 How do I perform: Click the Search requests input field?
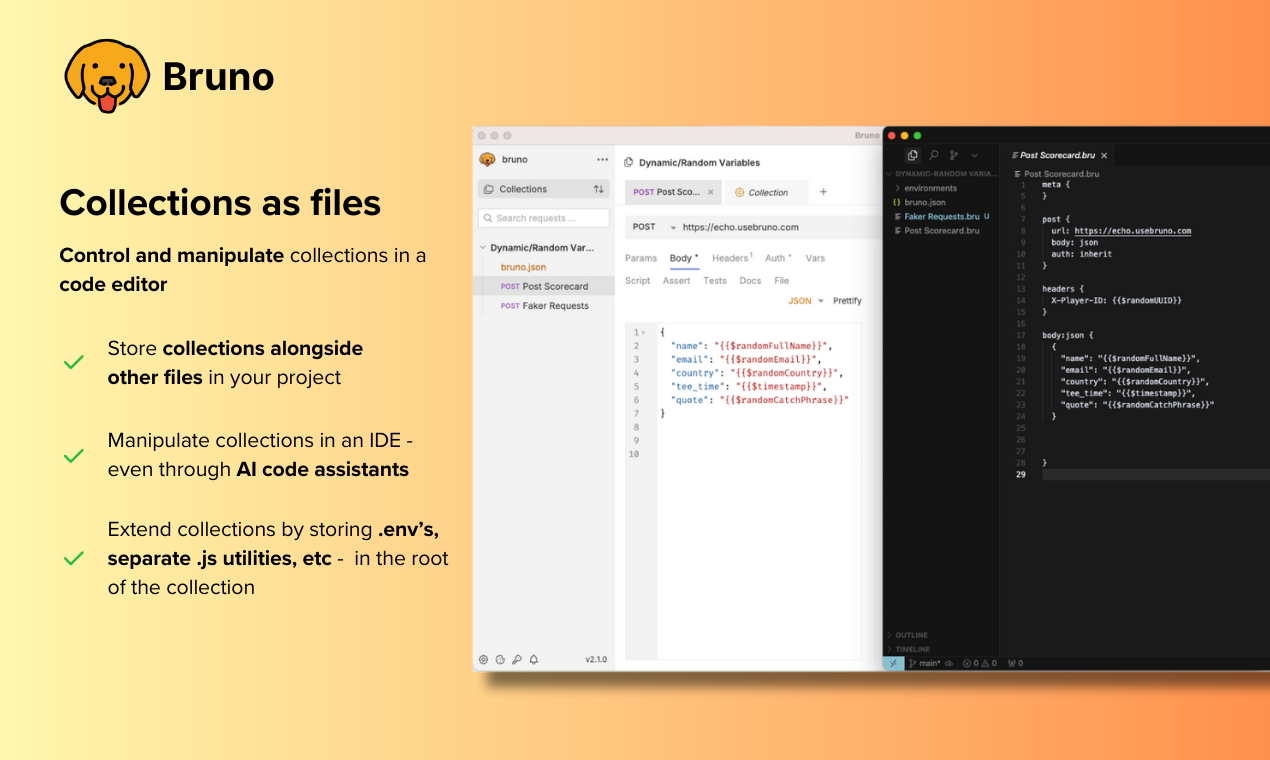(546, 218)
